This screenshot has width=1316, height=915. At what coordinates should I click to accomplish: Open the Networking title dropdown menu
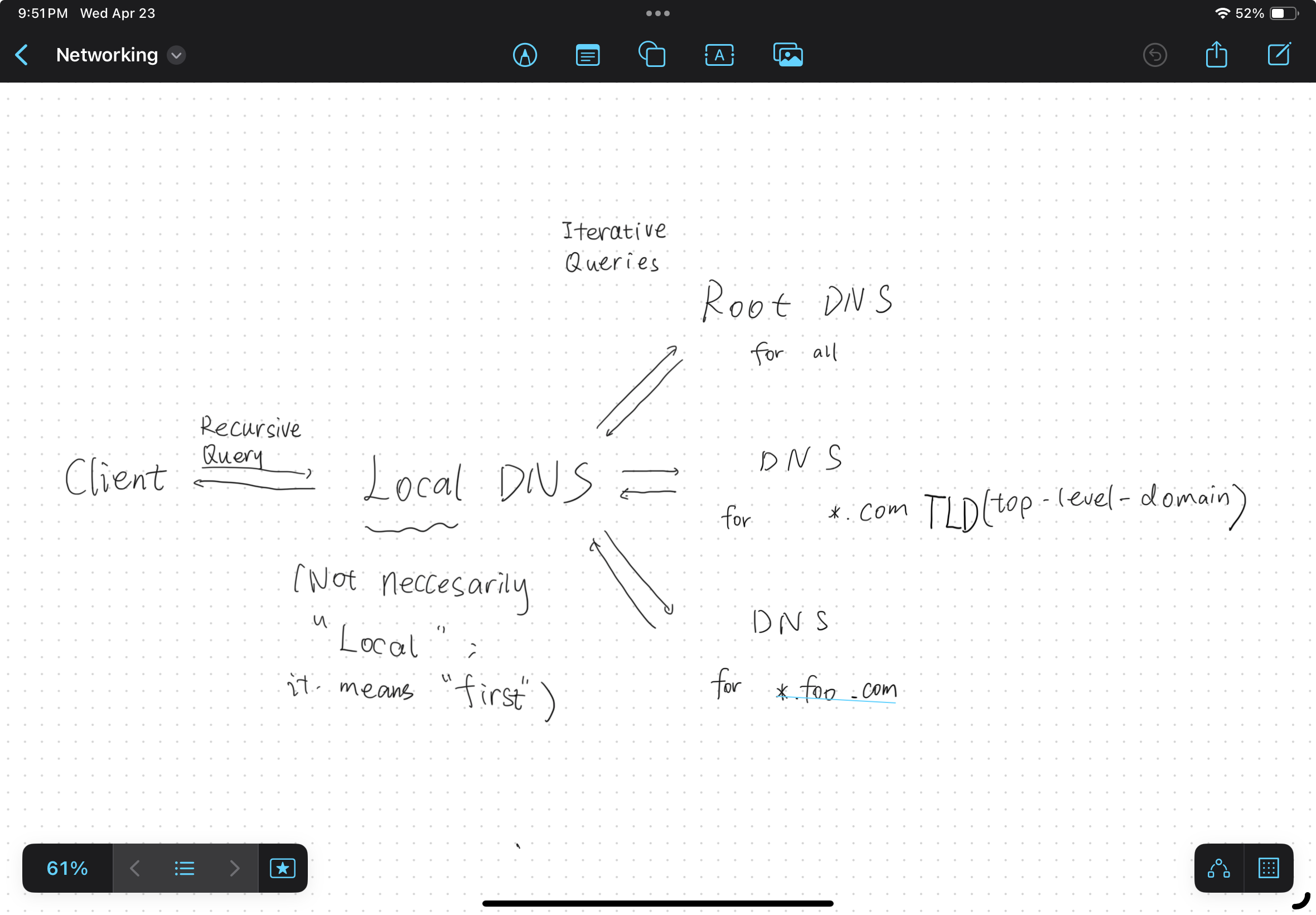click(175, 55)
